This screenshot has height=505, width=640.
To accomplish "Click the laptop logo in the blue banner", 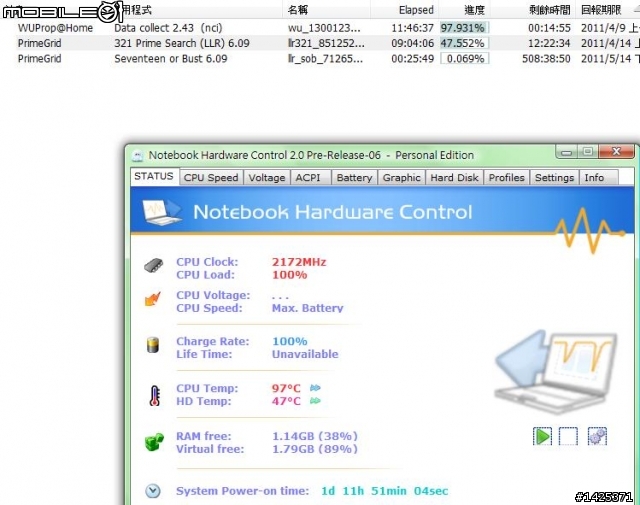I will [162, 212].
